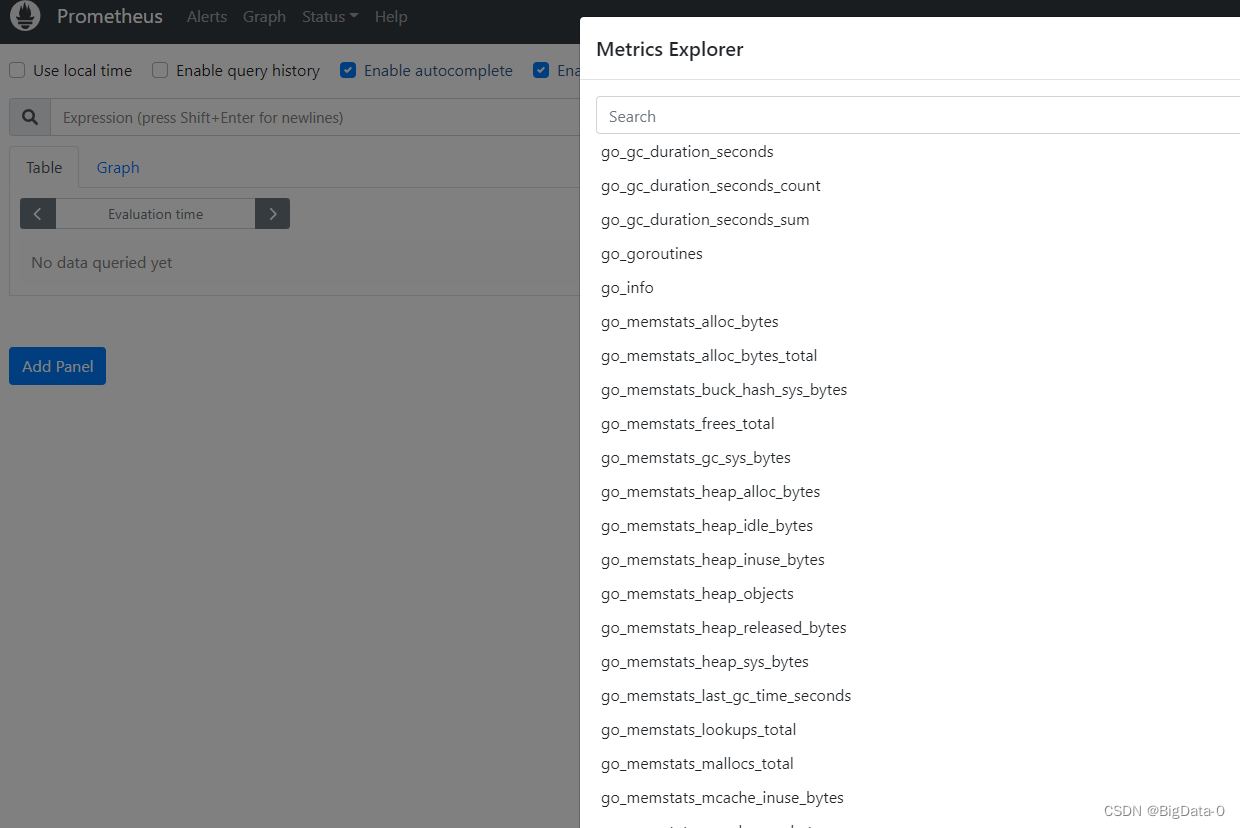
Task: Open the Alerts page in navbar
Action: coord(207,17)
